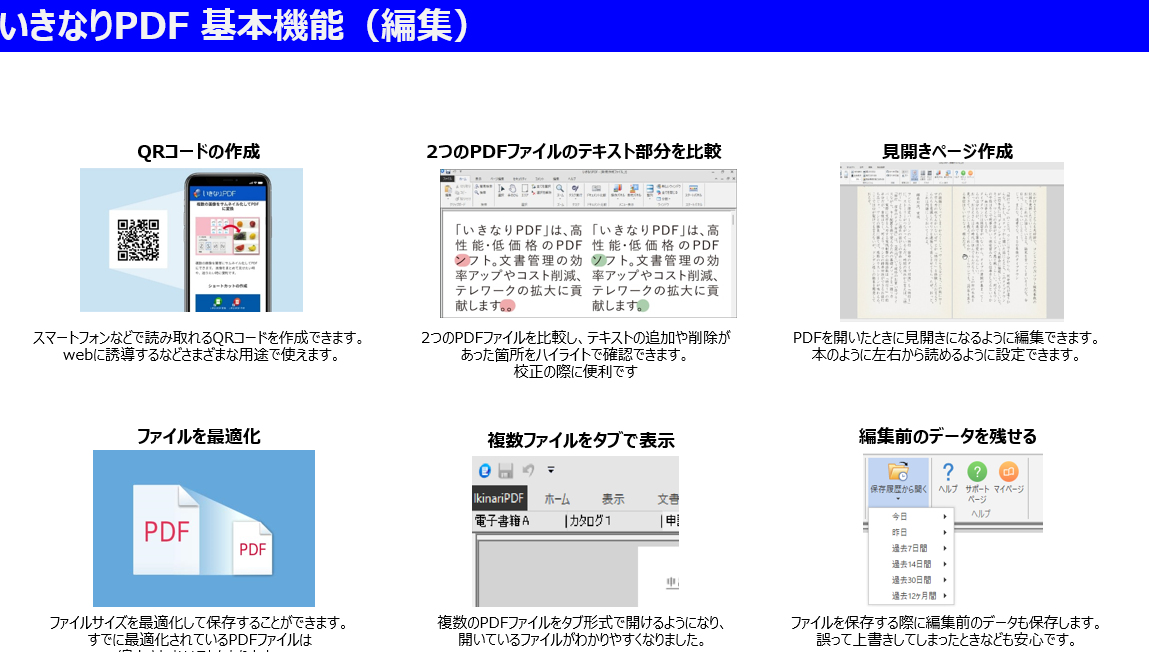
Task: Expand the 保存履歴から開く dropdown arrow
Action: click(x=898, y=499)
